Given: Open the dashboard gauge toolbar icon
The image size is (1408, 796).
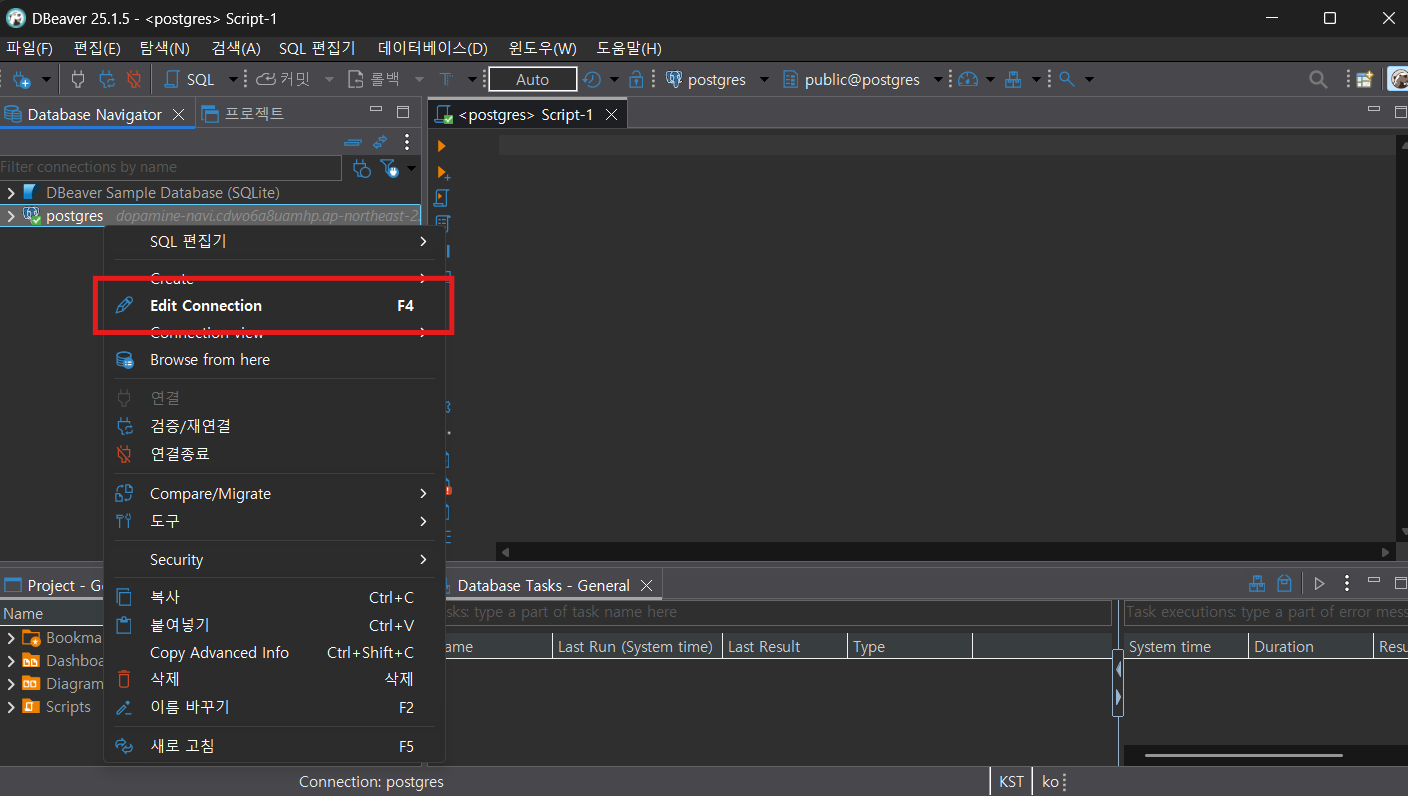Looking at the screenshot, I should click(967, 79).
